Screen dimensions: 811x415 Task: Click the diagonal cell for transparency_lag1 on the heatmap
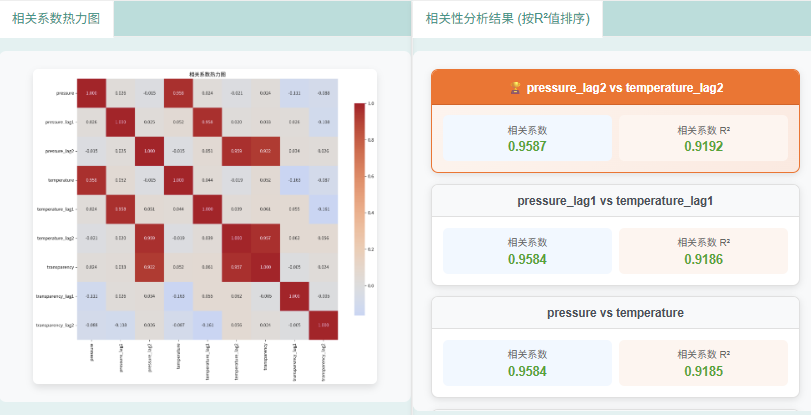click(294, 296)
